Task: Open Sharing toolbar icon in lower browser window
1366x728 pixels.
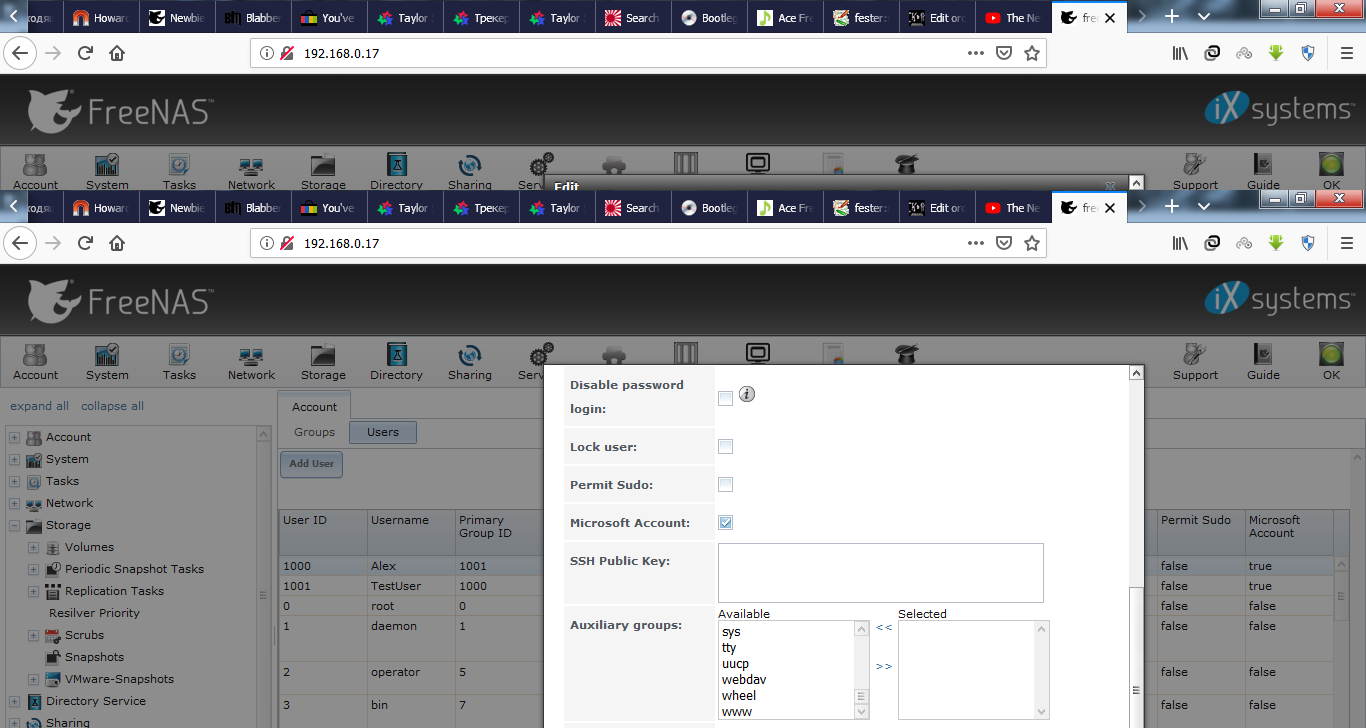Action: [x=469, y=361]
